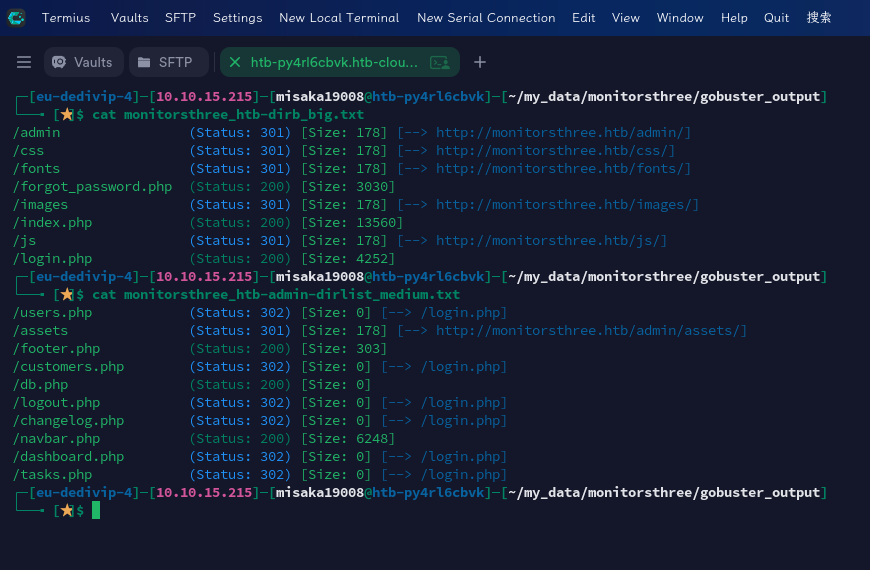Choose New Serial Connection menu
870x570 pixels.
coord(486,18)
